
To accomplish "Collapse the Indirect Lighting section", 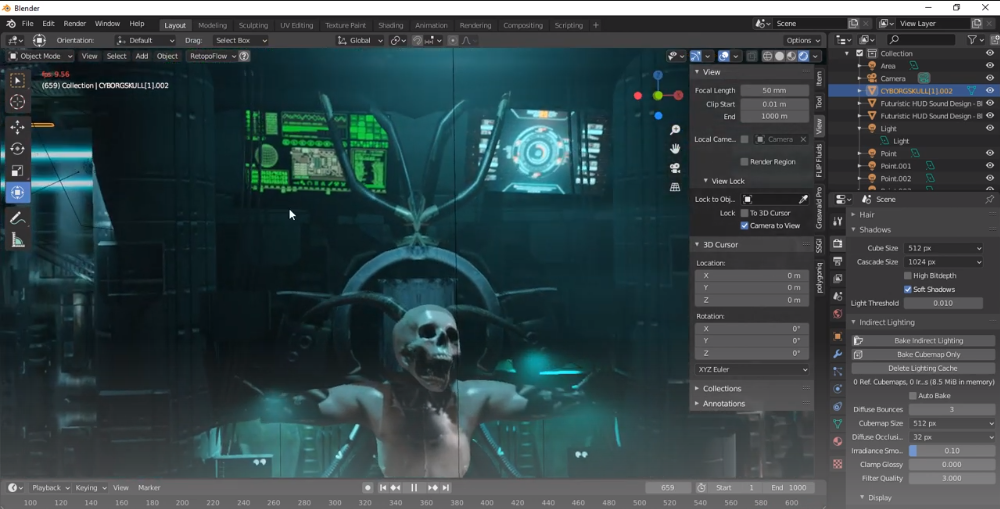I will tap(886, 323).
